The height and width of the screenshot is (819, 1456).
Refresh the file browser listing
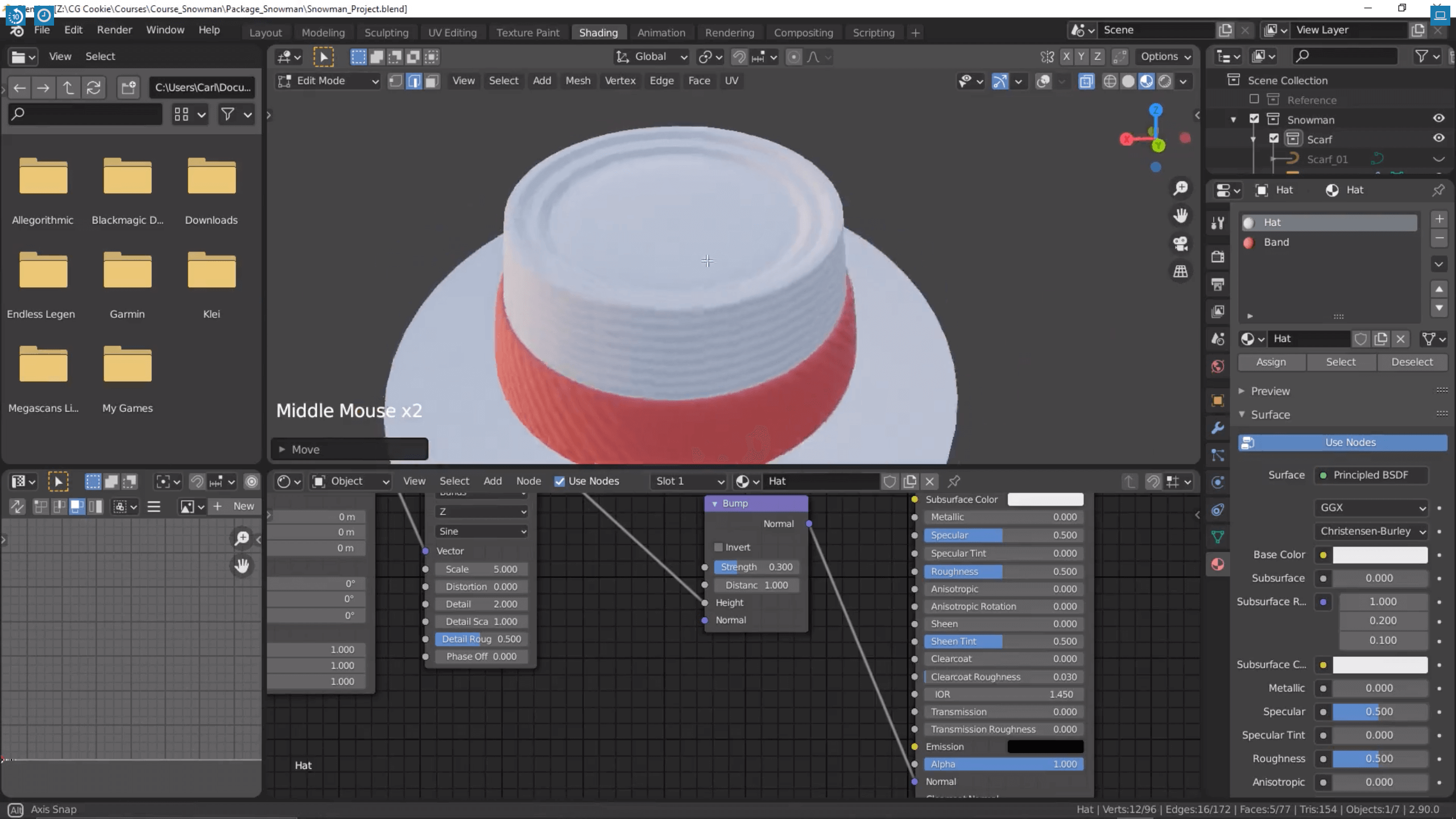coord(94,88)
